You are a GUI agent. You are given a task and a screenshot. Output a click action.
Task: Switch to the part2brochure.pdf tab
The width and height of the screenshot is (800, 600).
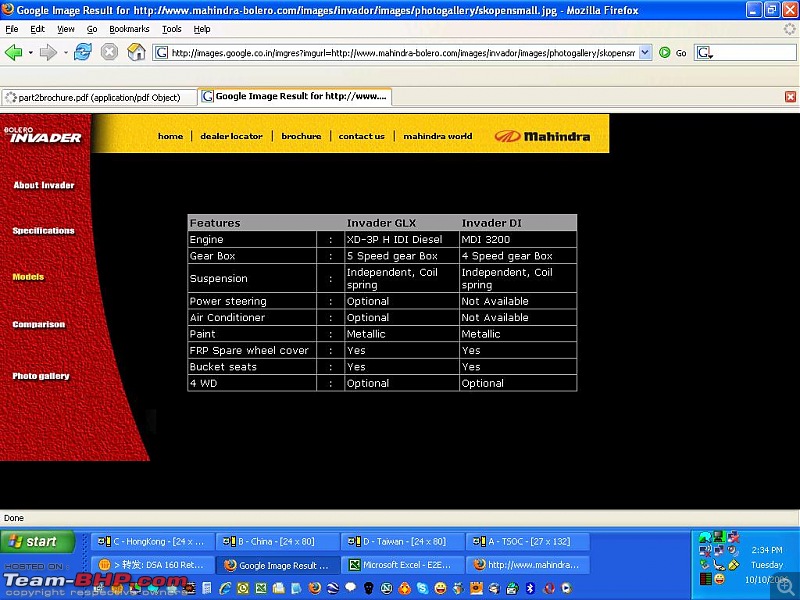[99, 97]
